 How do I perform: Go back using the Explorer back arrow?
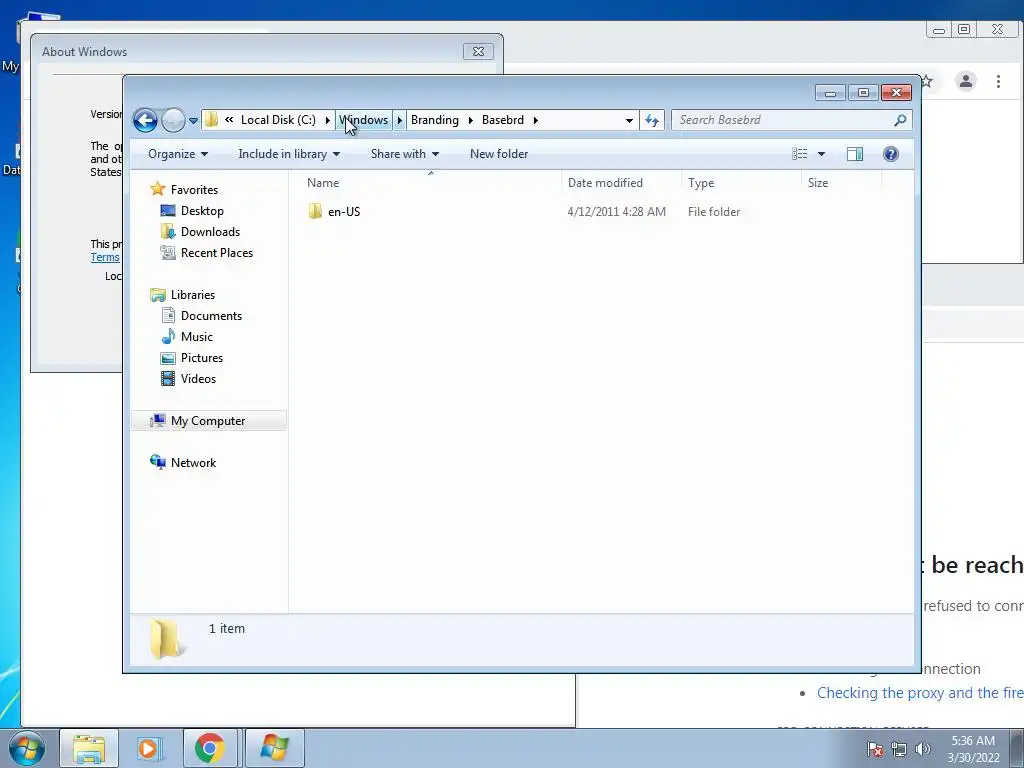(145, 120)
